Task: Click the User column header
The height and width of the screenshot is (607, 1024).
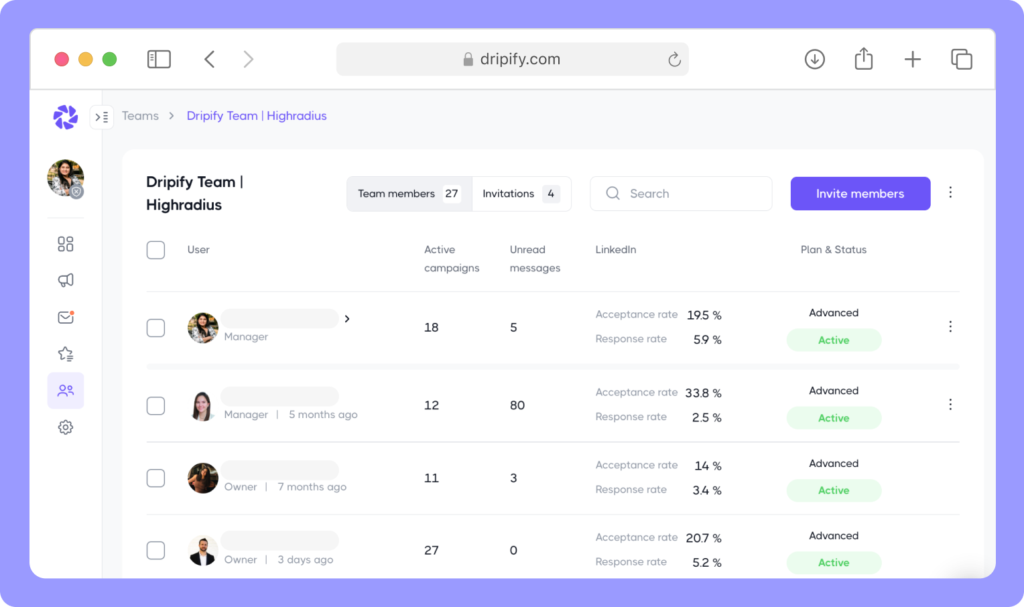Action: pyautogui.click(x=199, y=250)
